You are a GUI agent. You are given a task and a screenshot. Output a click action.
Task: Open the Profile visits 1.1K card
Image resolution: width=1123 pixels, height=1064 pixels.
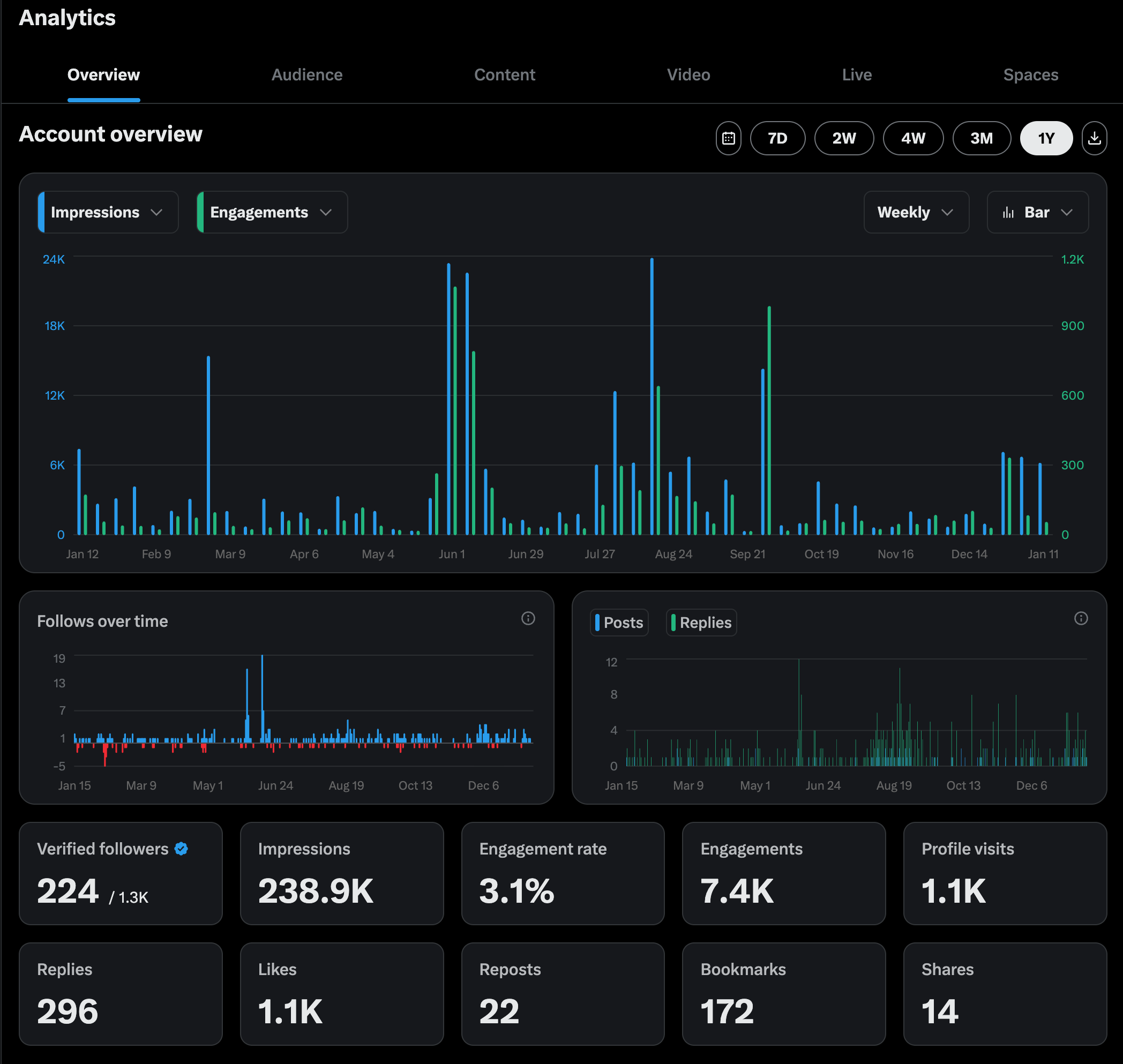point(1005,873)
